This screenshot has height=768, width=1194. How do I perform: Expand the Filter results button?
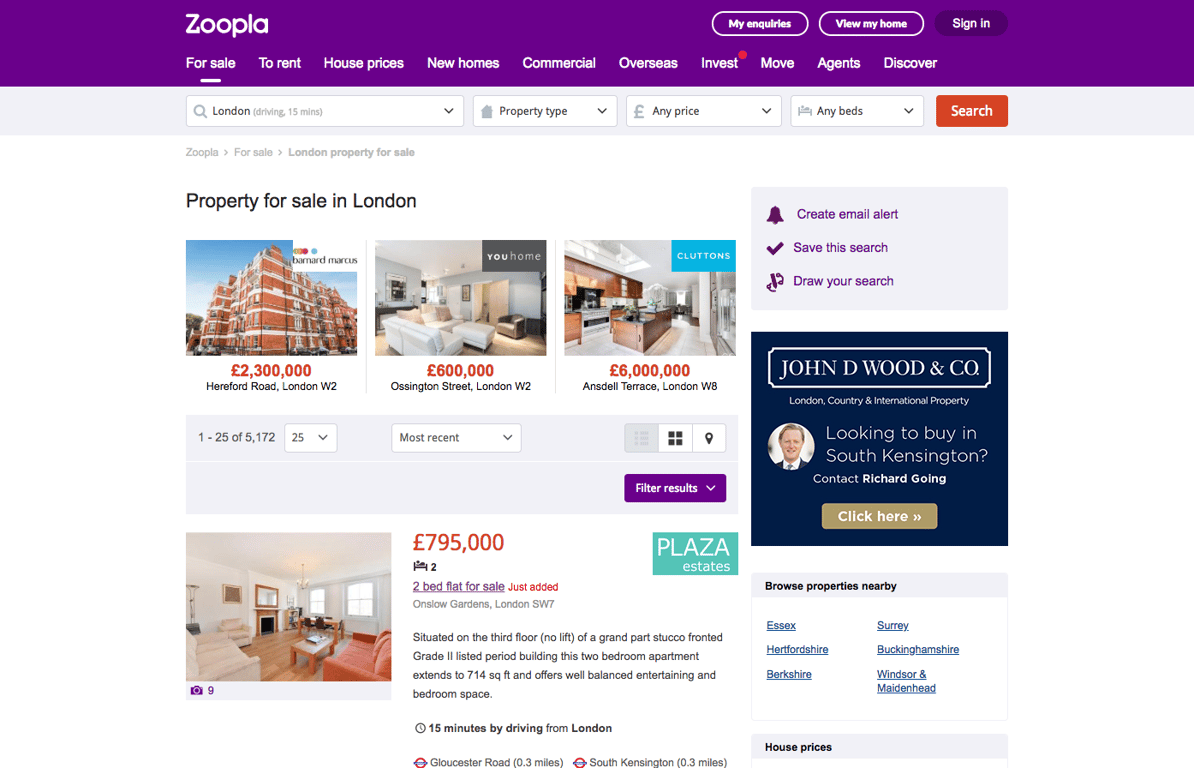click(675, 488)
